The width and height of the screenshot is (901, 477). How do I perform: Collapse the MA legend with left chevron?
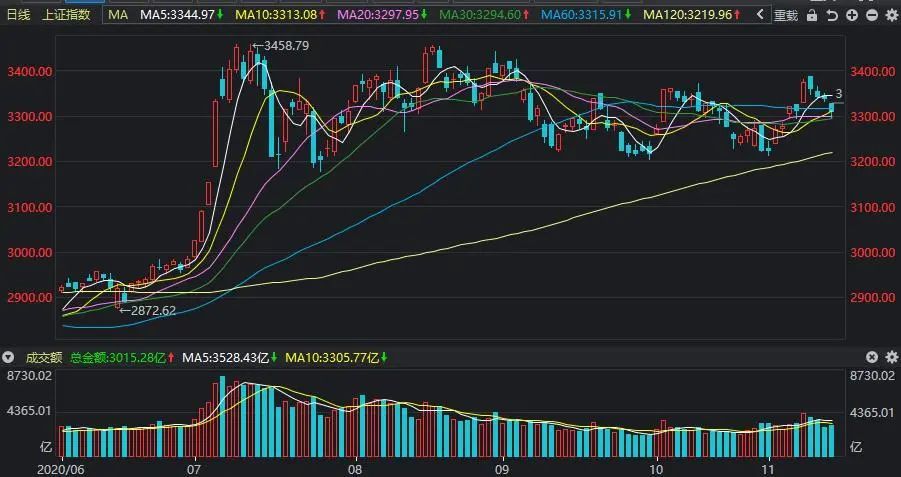(760, 15)
